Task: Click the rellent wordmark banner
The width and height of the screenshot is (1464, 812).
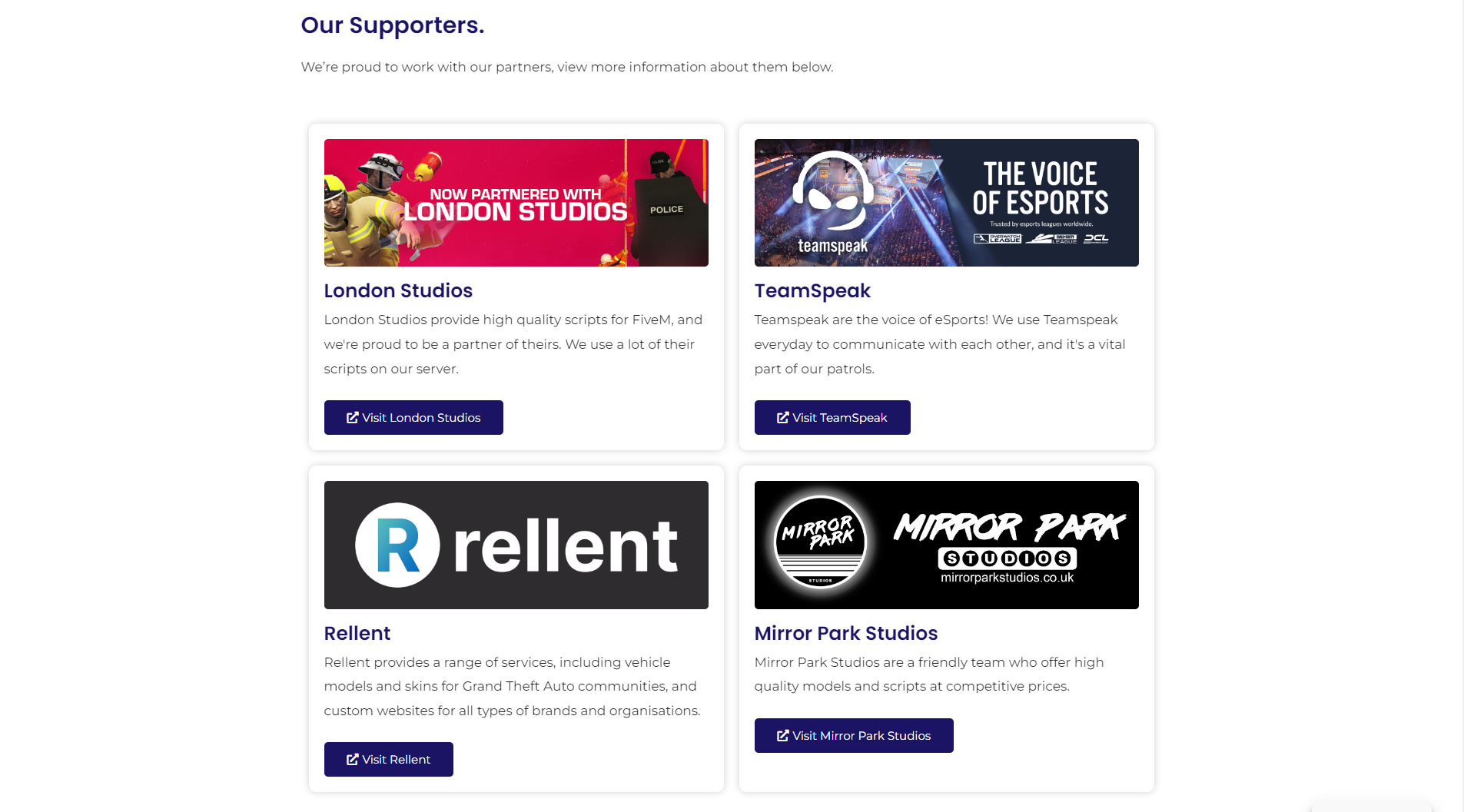Action: (x=566, y=547)
